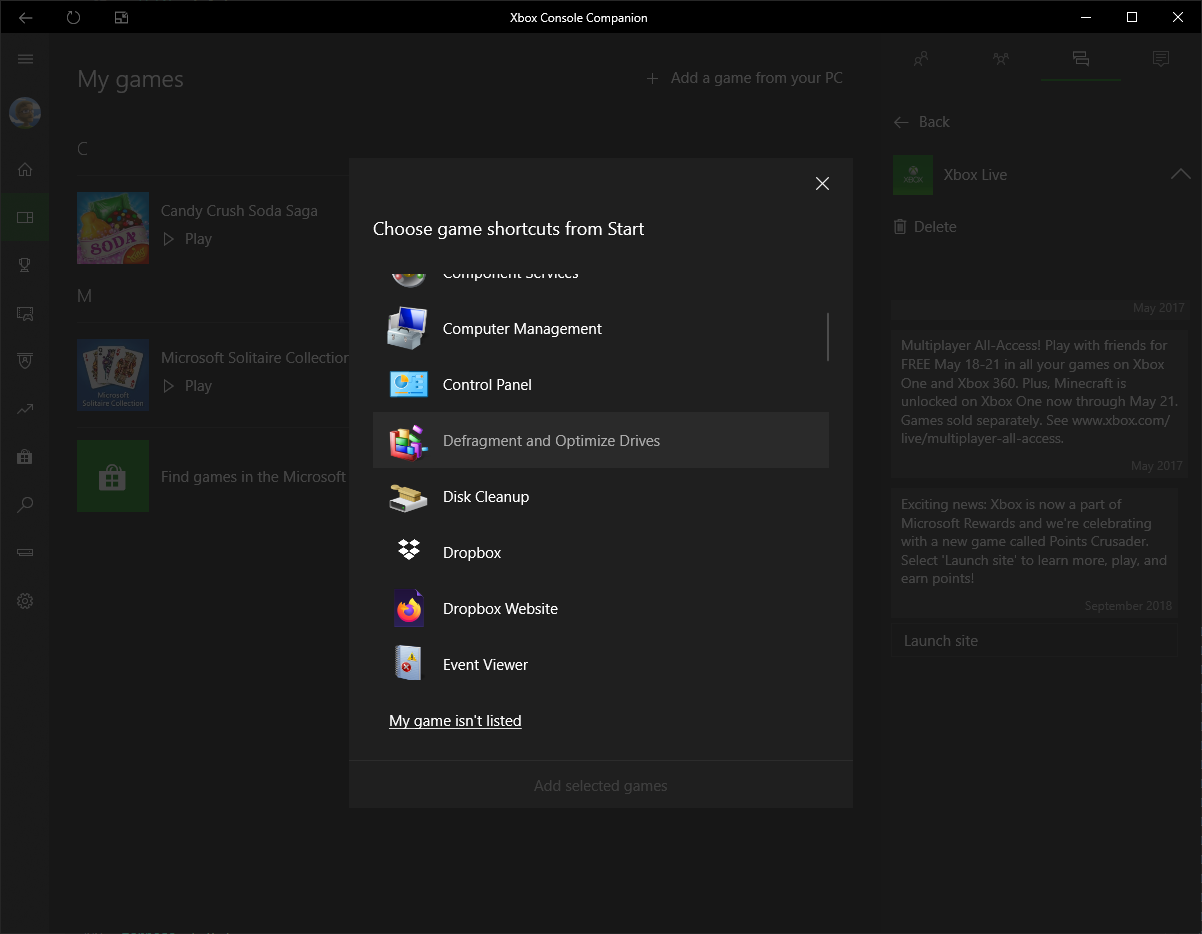Open Settings gear in sidebar
This screenshot has width=1202, height=934.
(26, 601)
